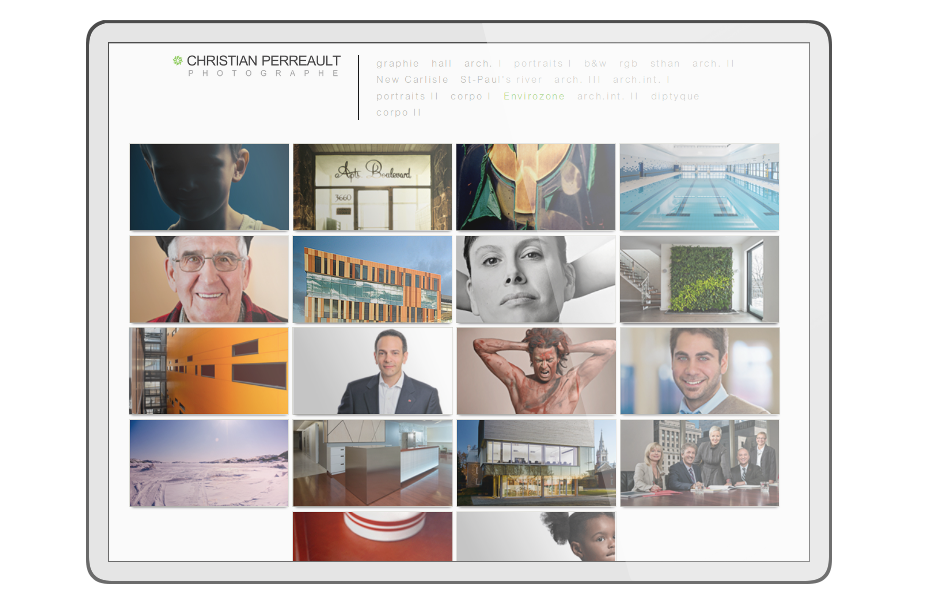This screenshot has height=600, width=938.
Task: View the businessman in dark suit photo
Action: [372, 371]
